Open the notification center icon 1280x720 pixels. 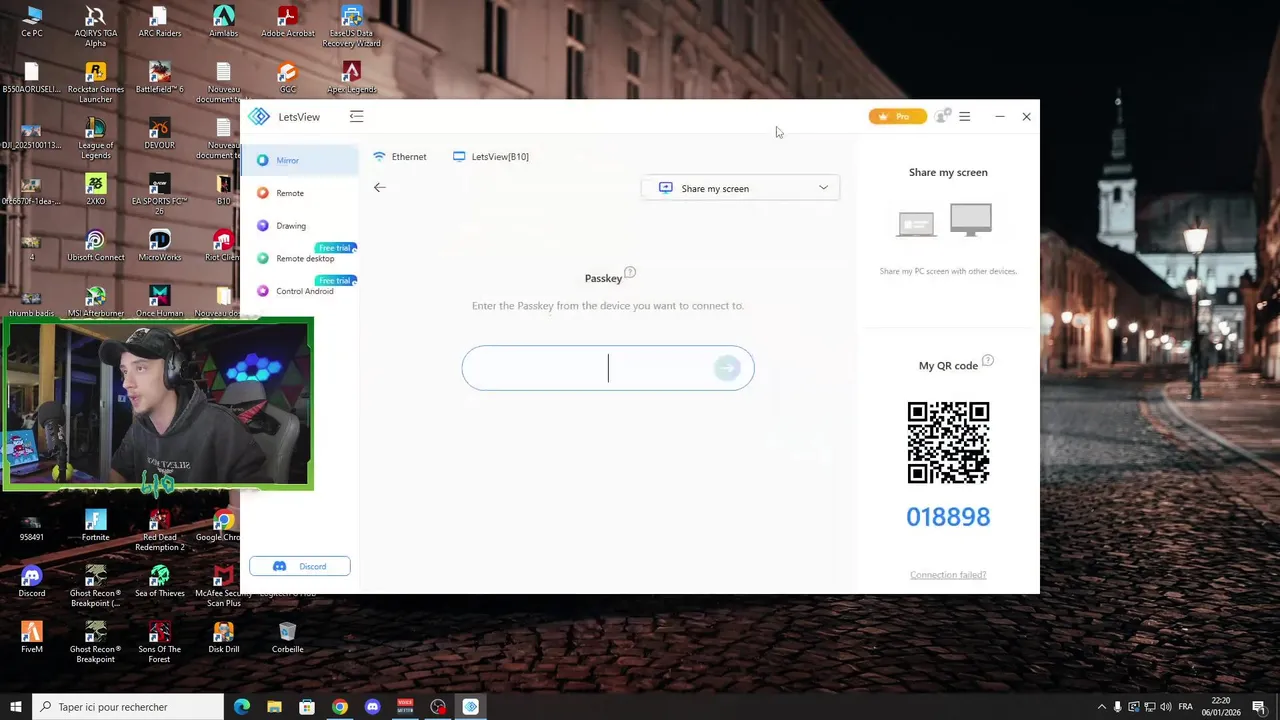1260,708
